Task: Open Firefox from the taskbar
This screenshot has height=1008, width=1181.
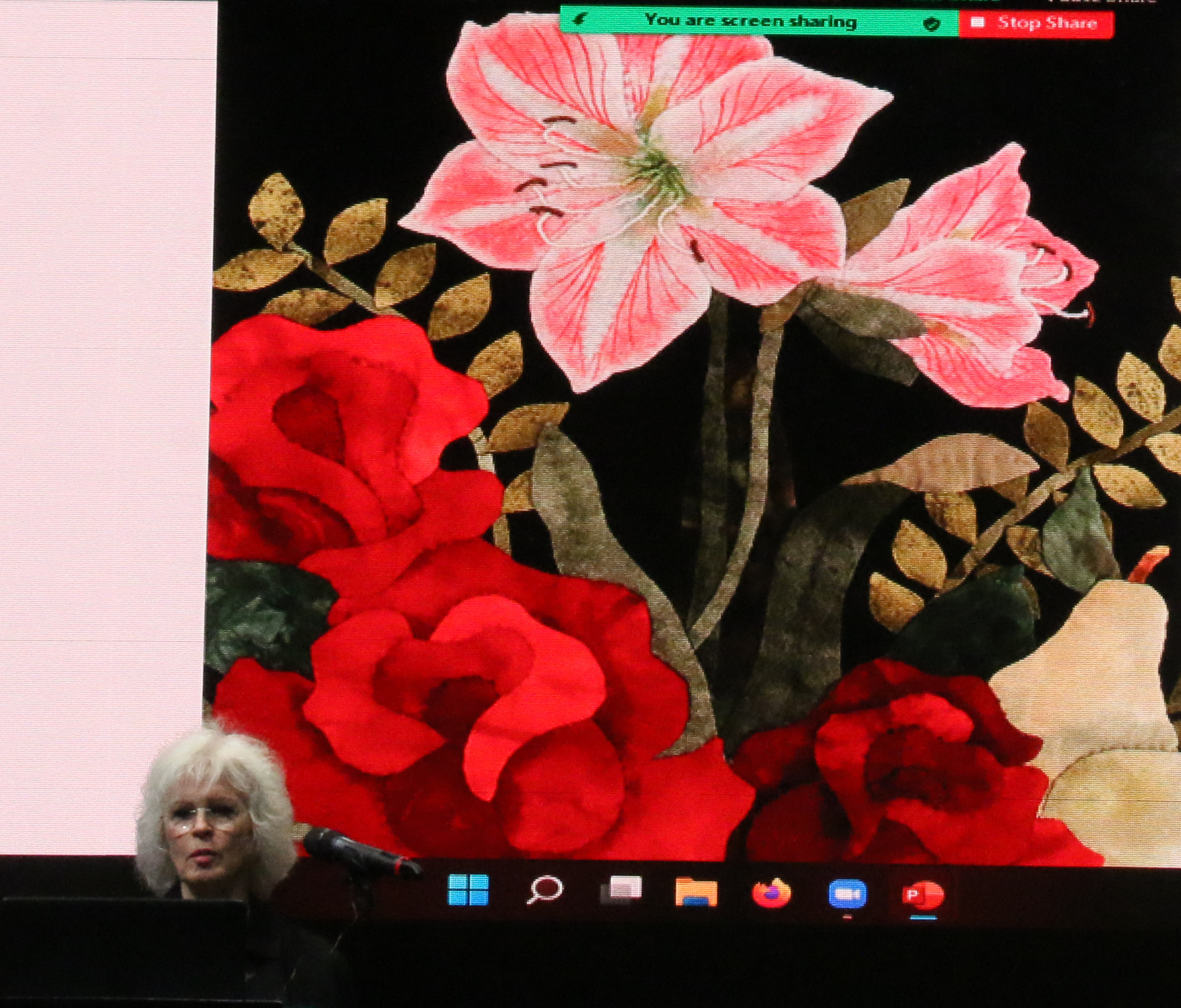Action: click(771, 893)
